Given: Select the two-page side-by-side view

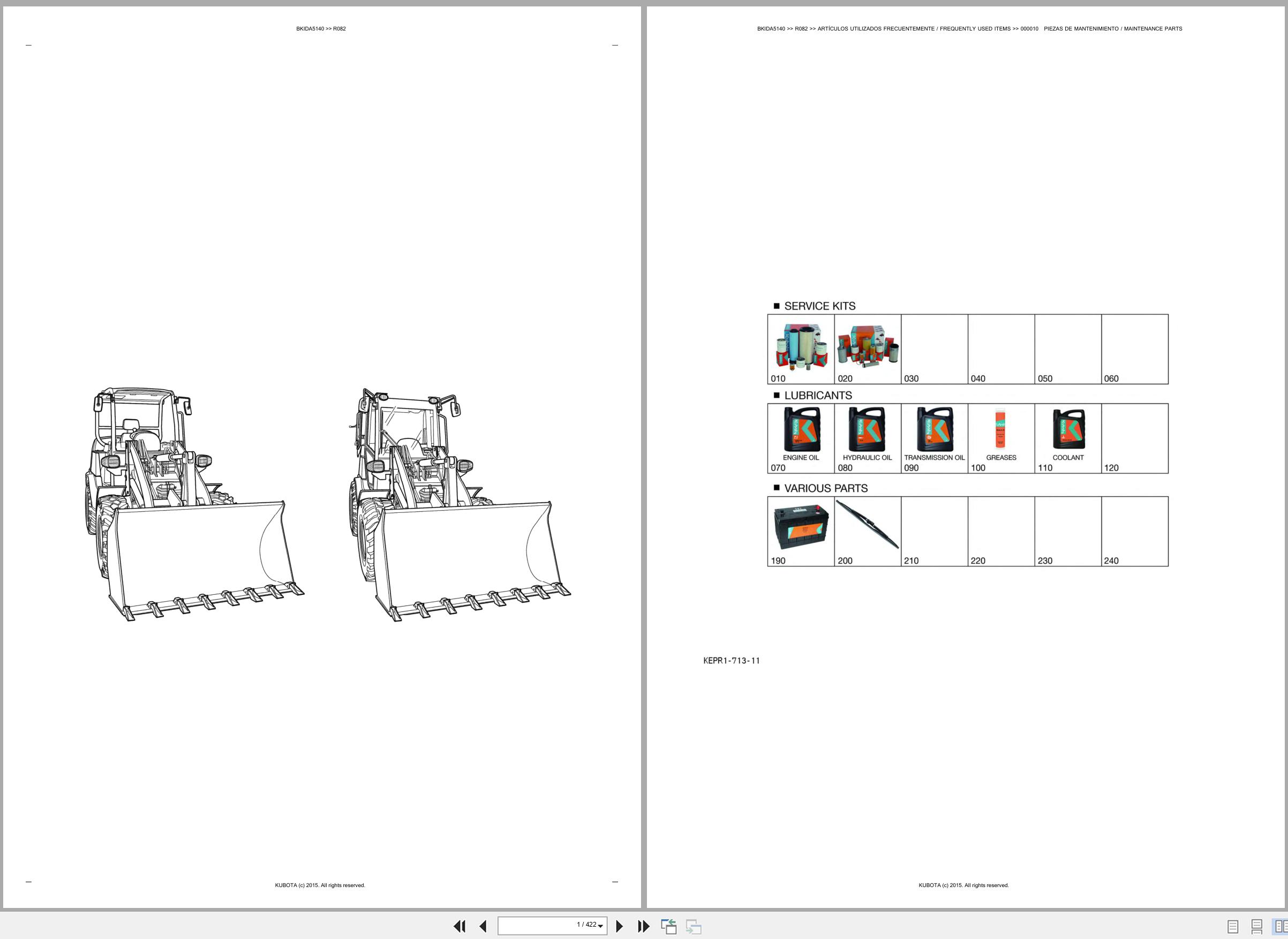Looking at the screenshot, I should [x=1280, y=927].
